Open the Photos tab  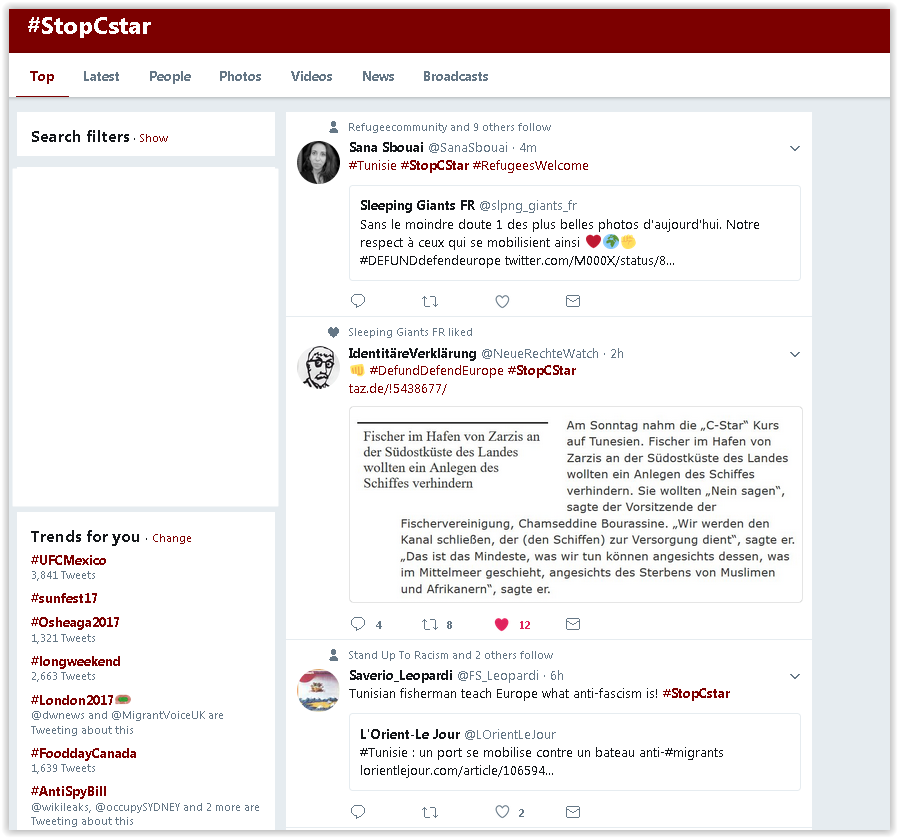[240, 76]
